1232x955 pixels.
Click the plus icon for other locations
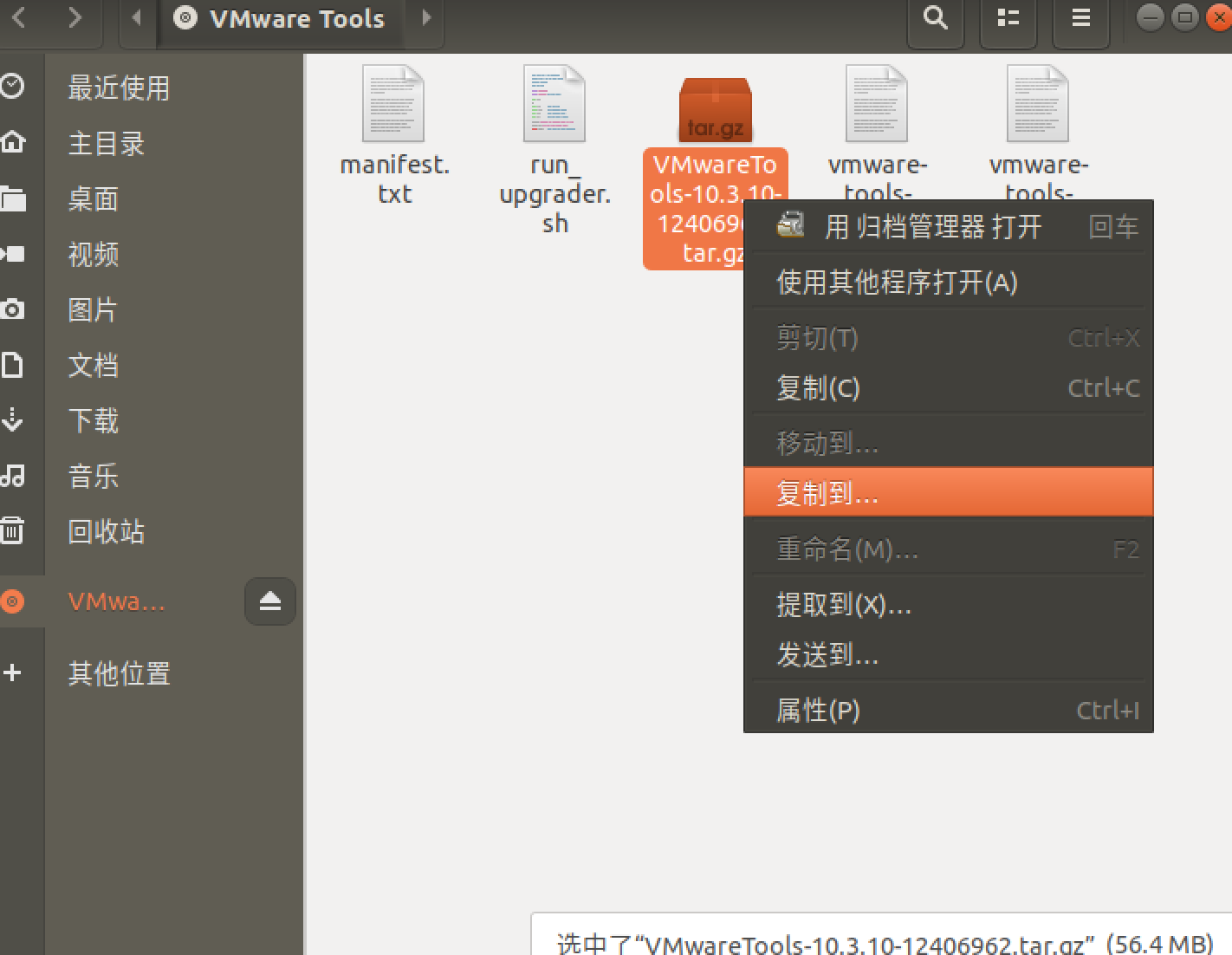[x=12, y=672]
